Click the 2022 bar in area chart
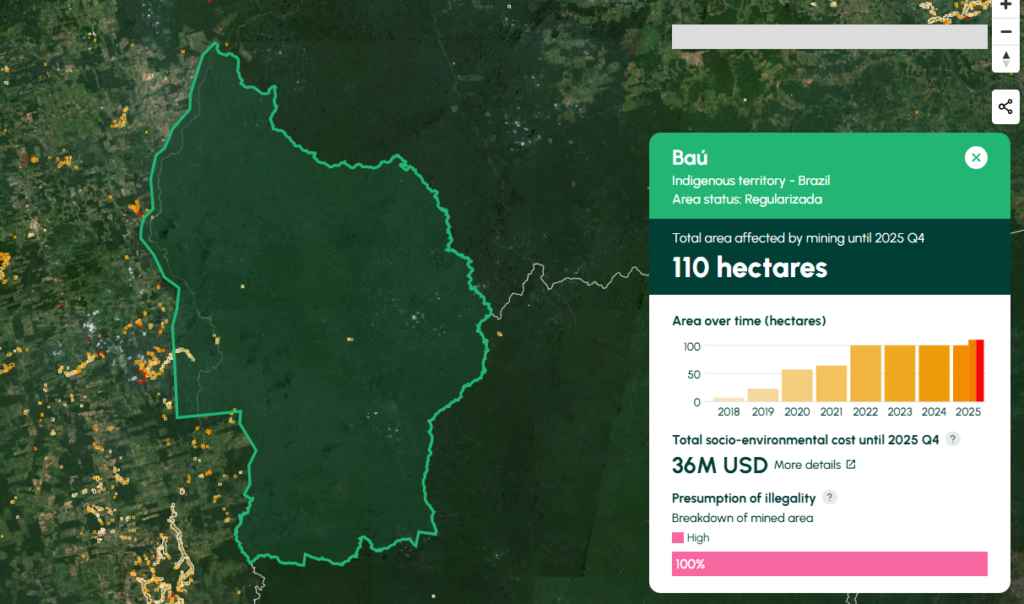Screen dimensions: 1024x604 pos(865,374)
